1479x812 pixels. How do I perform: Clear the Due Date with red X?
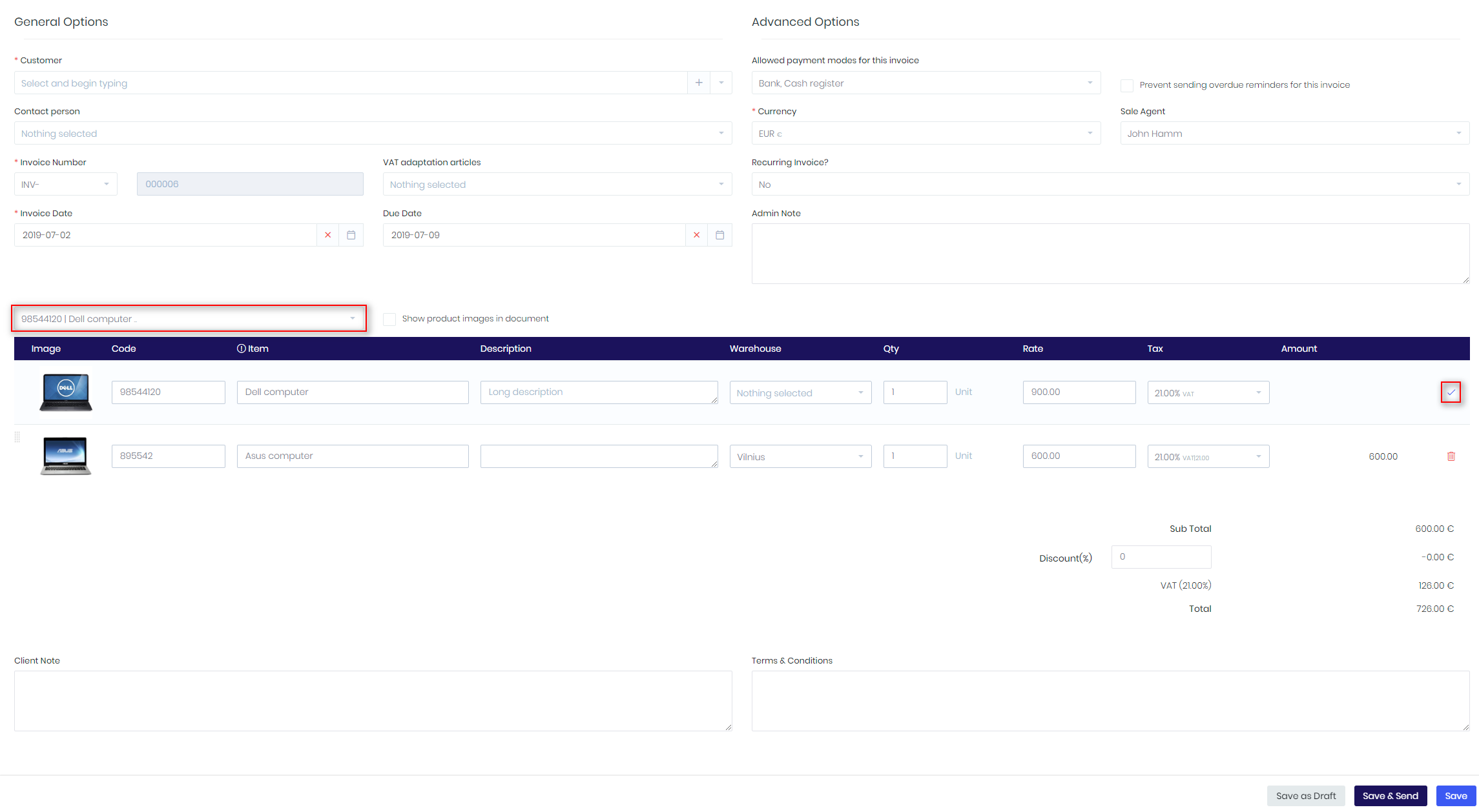696,235
